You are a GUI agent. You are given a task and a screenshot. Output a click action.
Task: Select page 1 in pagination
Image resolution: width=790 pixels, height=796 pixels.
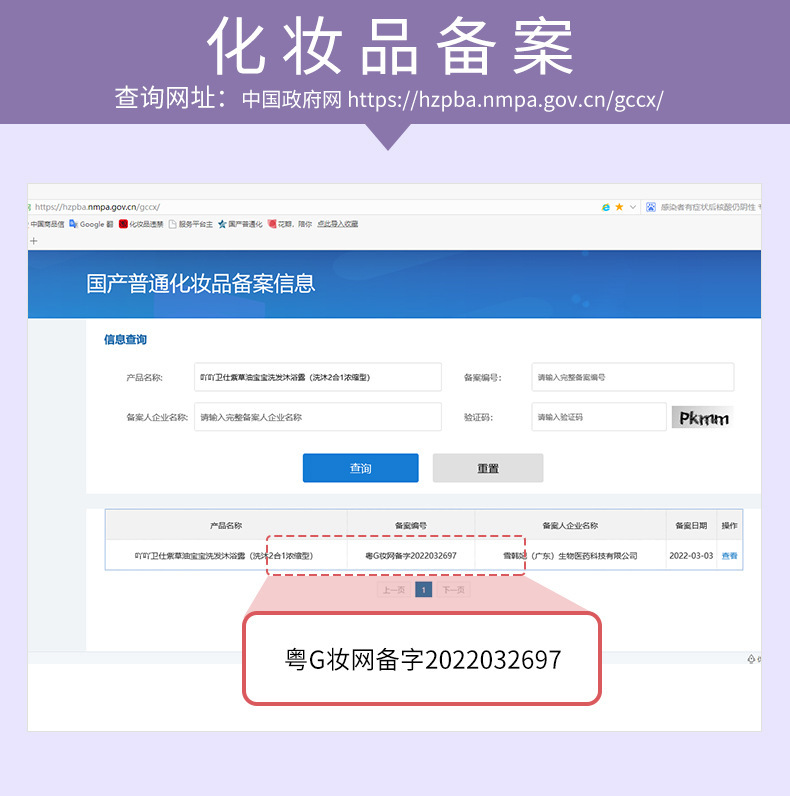coord(423,590)
